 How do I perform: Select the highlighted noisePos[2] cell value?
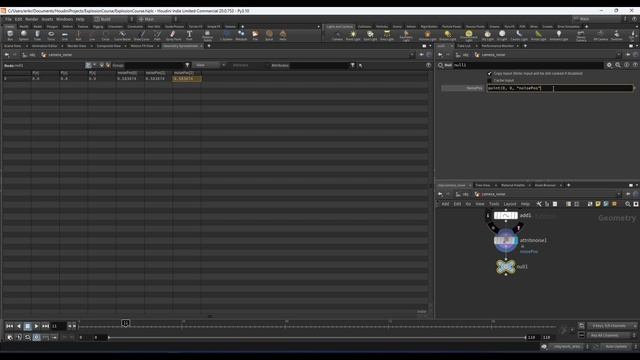tap(187, 78)
